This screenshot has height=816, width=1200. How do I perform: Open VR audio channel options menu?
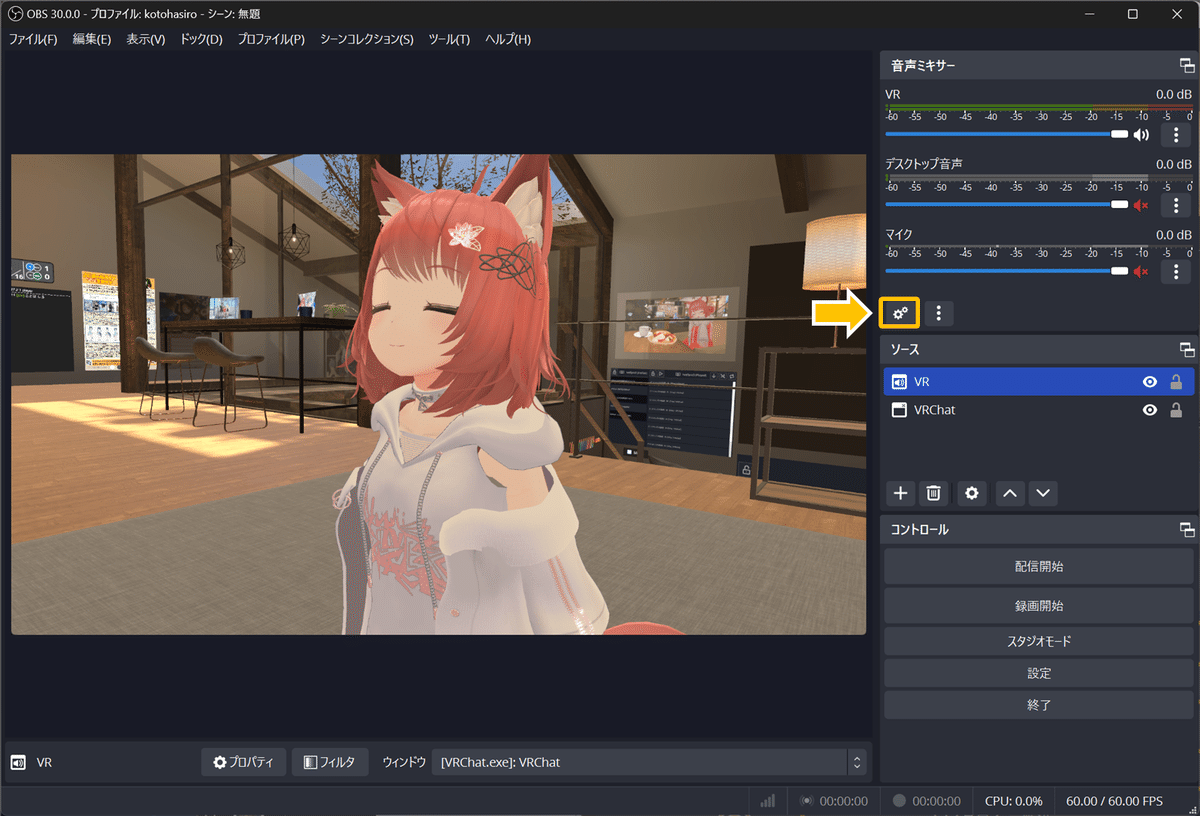(1176, 135)
